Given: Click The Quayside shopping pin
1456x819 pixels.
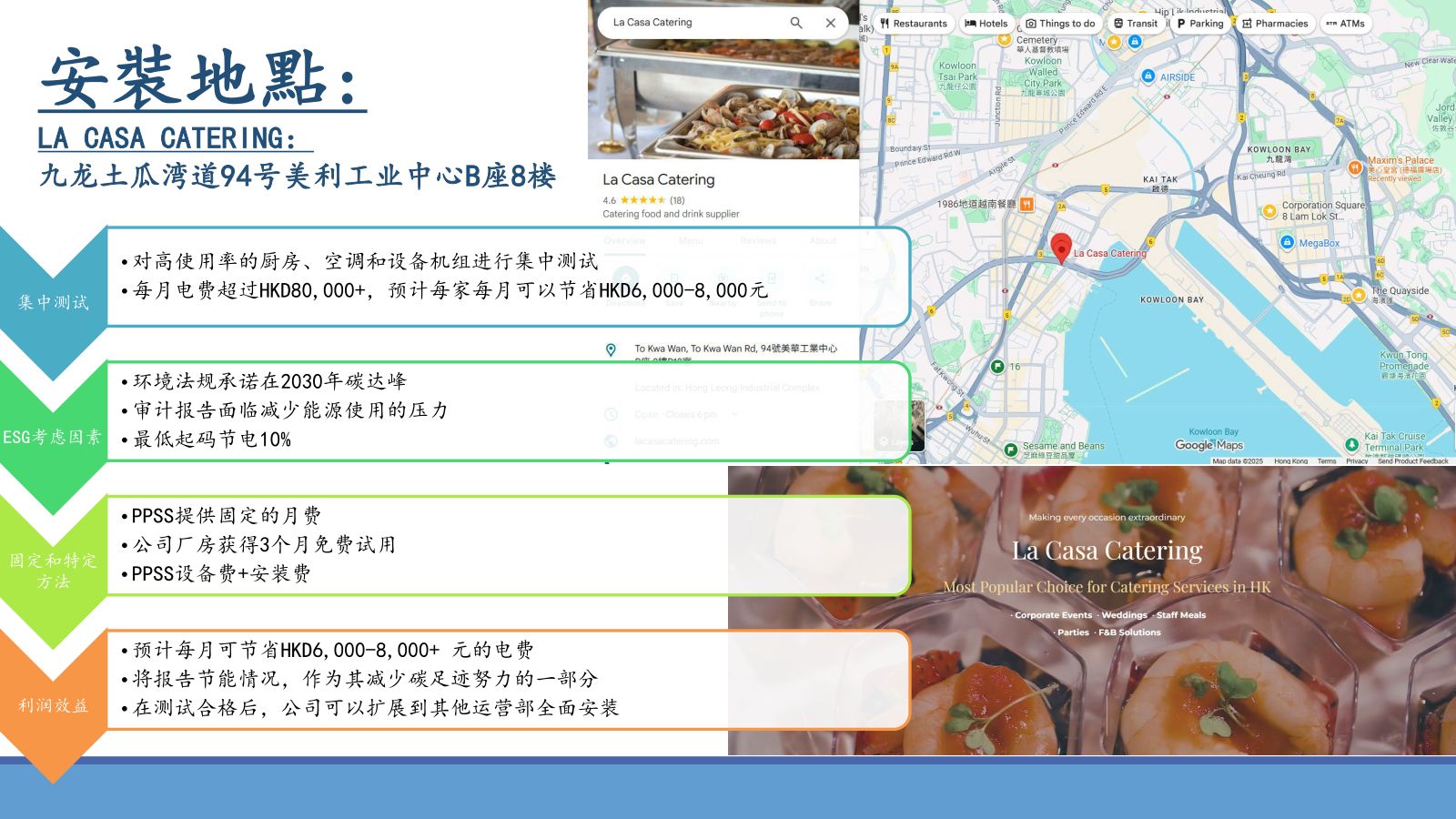Looking at the screenshot, I should tap(1360, 294).
